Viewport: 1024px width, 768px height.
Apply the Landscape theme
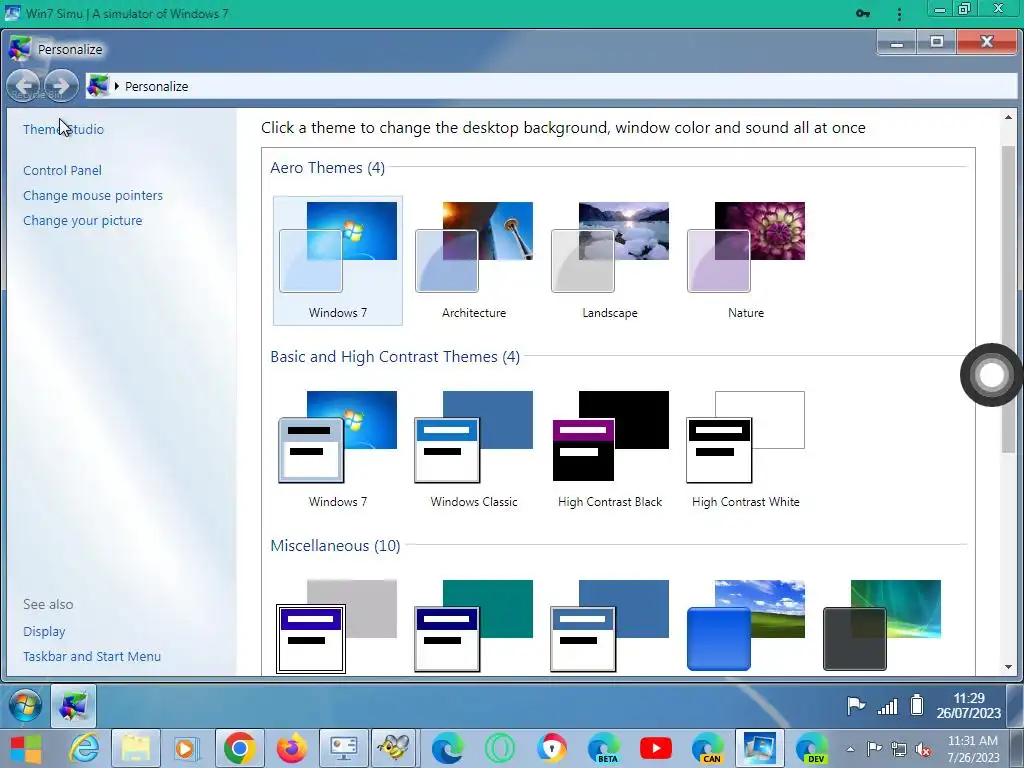610,261
